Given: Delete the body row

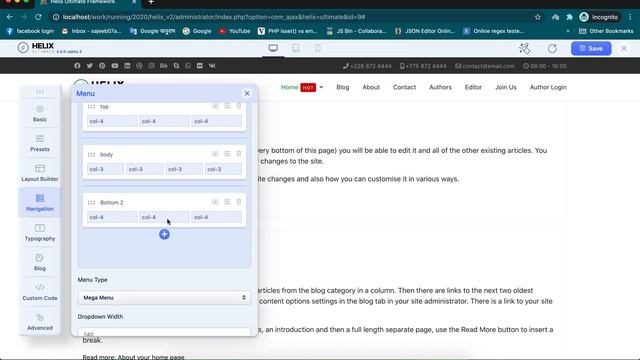Looking at the screenshot, I should 239,154.
